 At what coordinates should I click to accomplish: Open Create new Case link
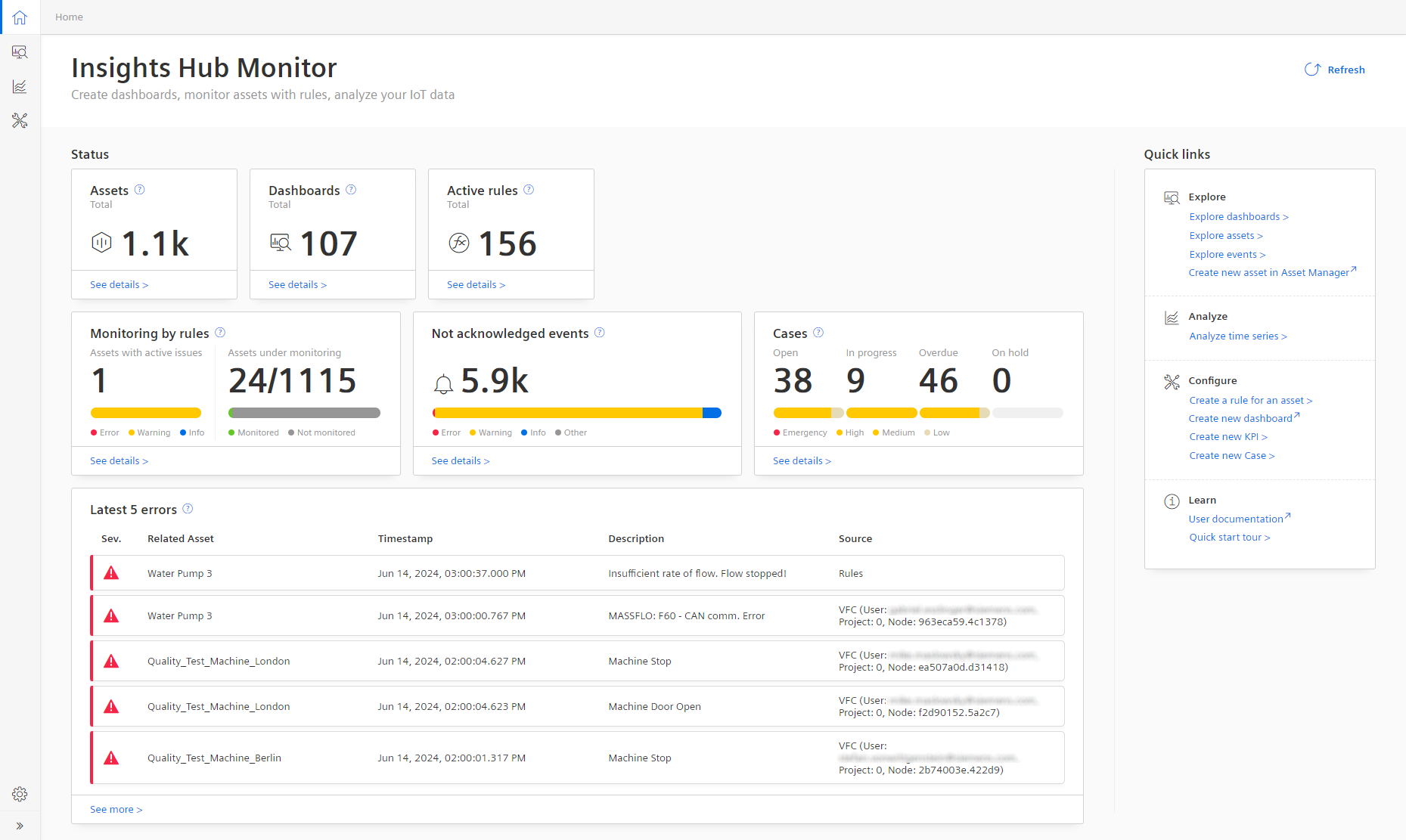[x=1232, y=456]
